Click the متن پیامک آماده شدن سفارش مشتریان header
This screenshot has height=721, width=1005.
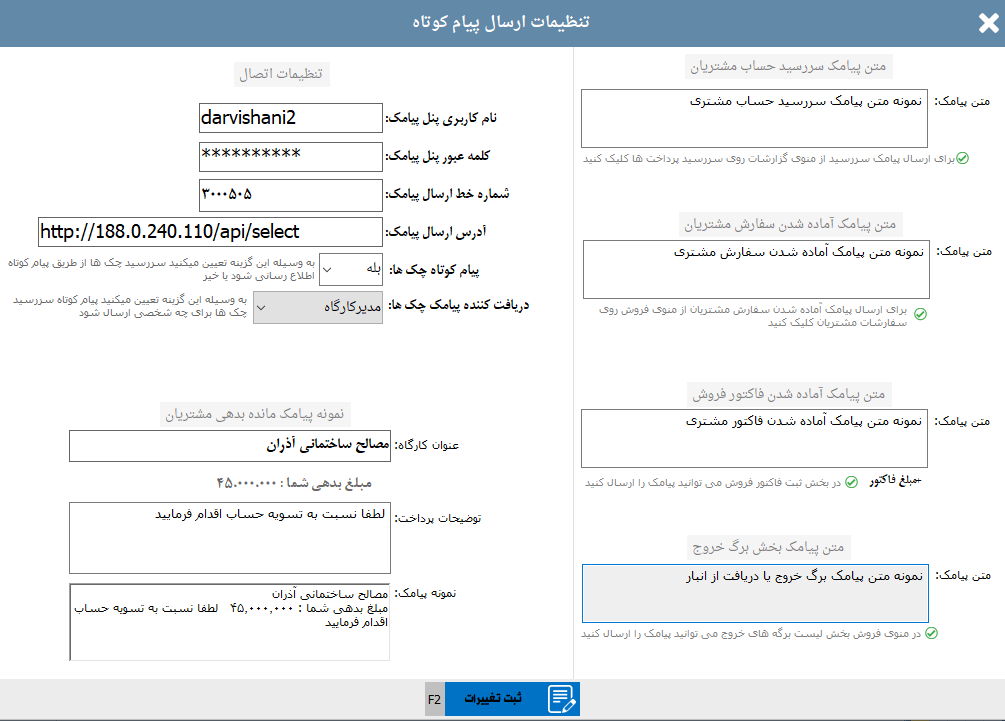click(790, 224)
